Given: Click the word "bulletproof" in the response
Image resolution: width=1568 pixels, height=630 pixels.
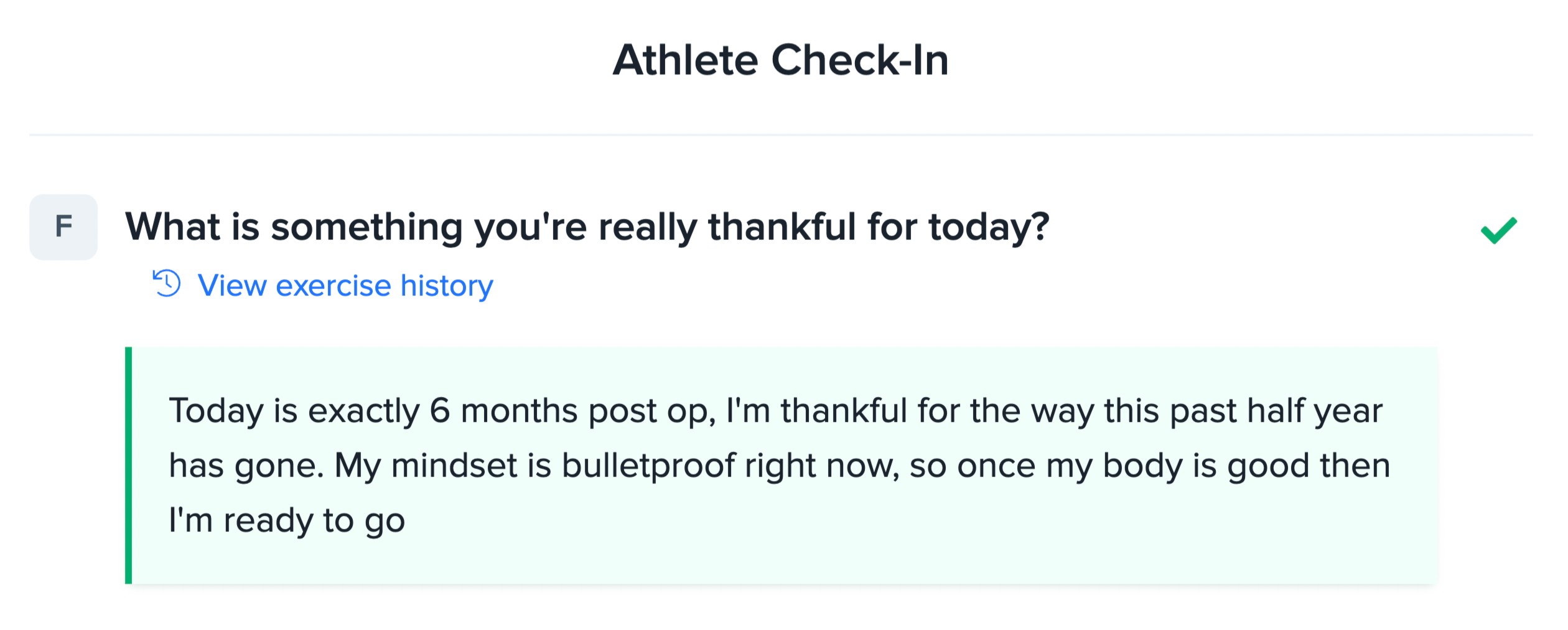Looking at the screenshot, I should (648, 466).
